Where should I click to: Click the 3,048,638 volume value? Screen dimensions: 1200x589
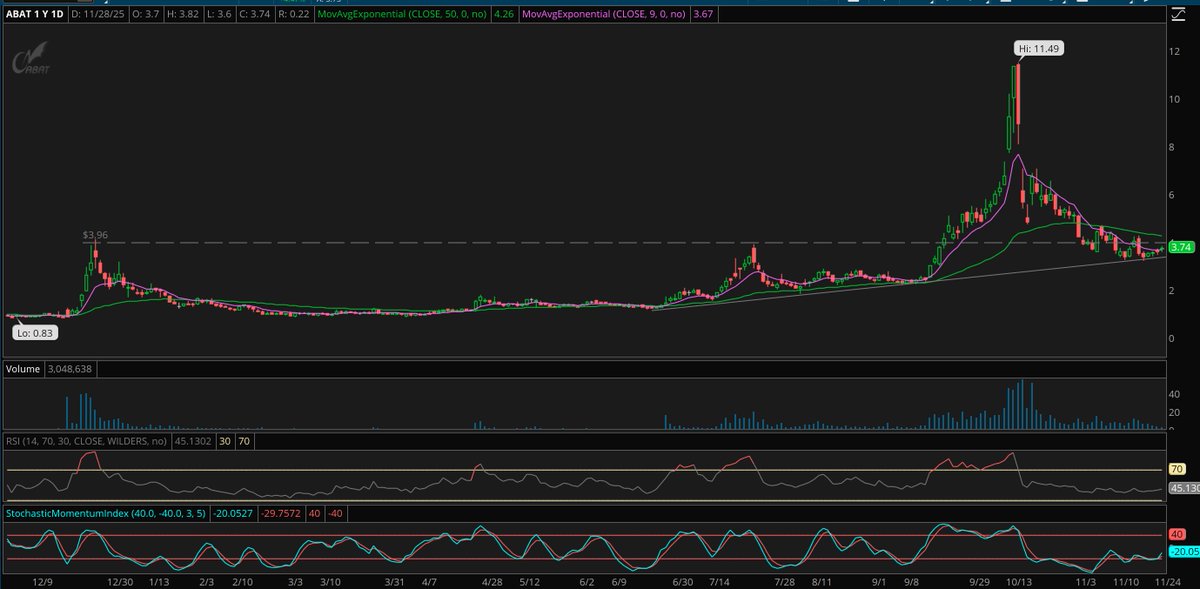click(71, 369)
